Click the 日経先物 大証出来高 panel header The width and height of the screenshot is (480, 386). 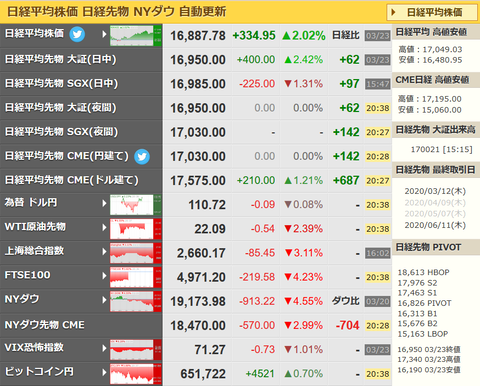coord(436,129)
